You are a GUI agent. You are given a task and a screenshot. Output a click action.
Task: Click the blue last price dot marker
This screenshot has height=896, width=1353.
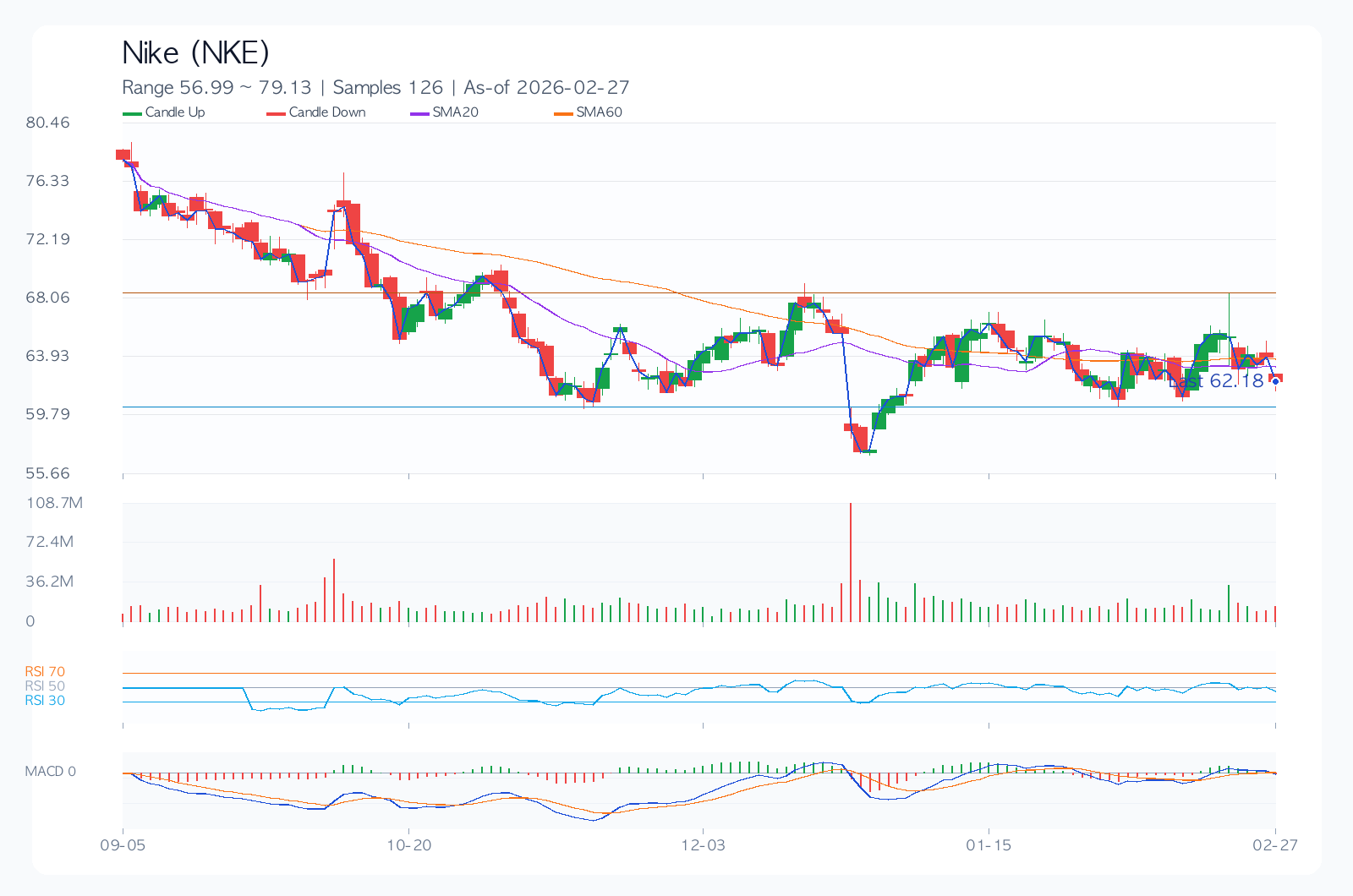(x=1275, y=381)
